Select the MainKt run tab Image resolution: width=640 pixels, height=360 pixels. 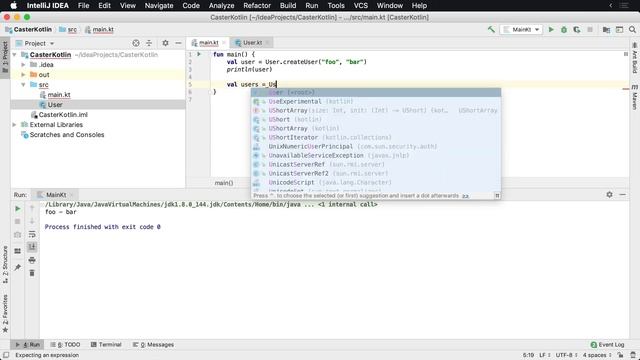(56, 195)
